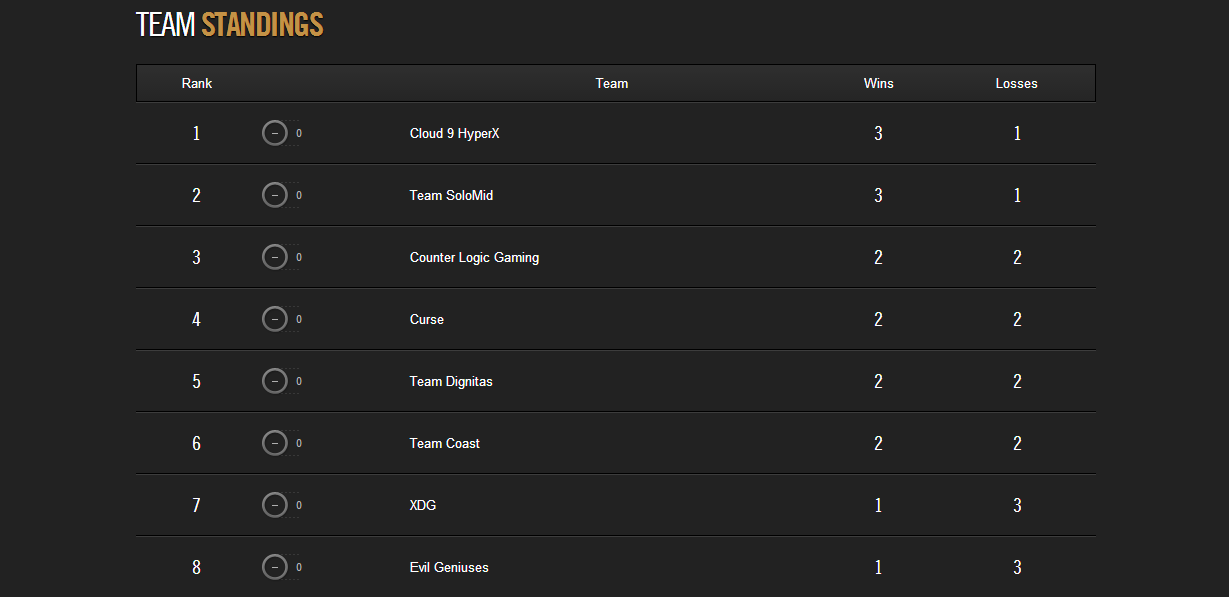The image size is (1229, 597).
Task: Click rank change icon for Evil Geniuses
Action: [275, 567]
